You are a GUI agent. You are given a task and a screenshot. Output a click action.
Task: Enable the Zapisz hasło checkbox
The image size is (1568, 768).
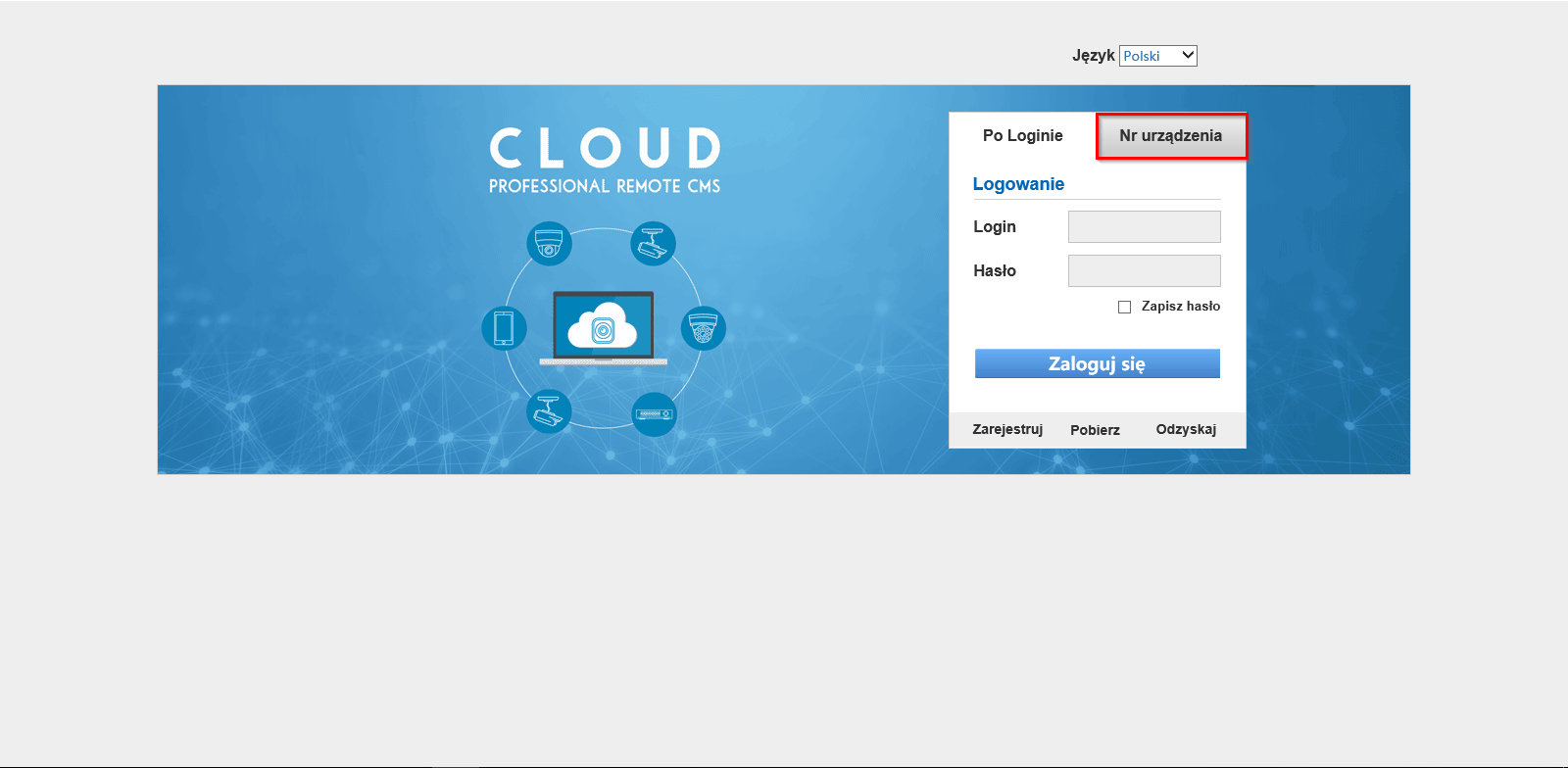coord(1124,307)
